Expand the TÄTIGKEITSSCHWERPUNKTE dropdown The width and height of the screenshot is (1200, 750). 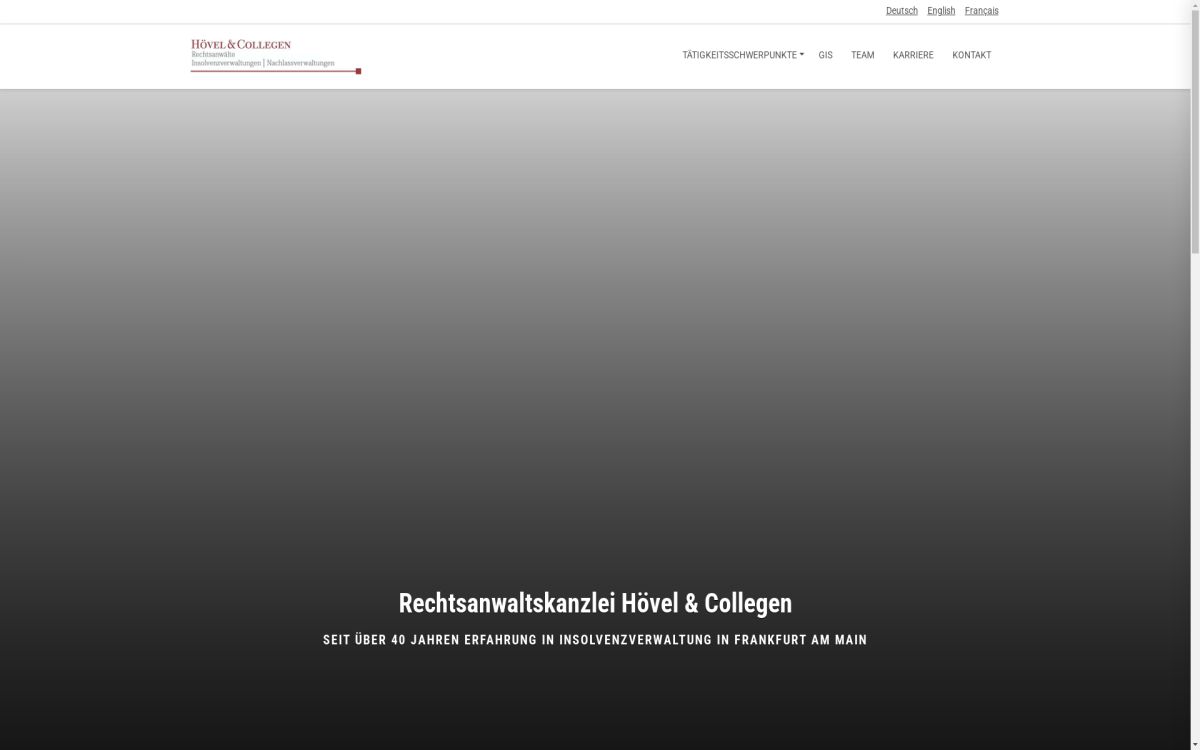tap(739, 55)
